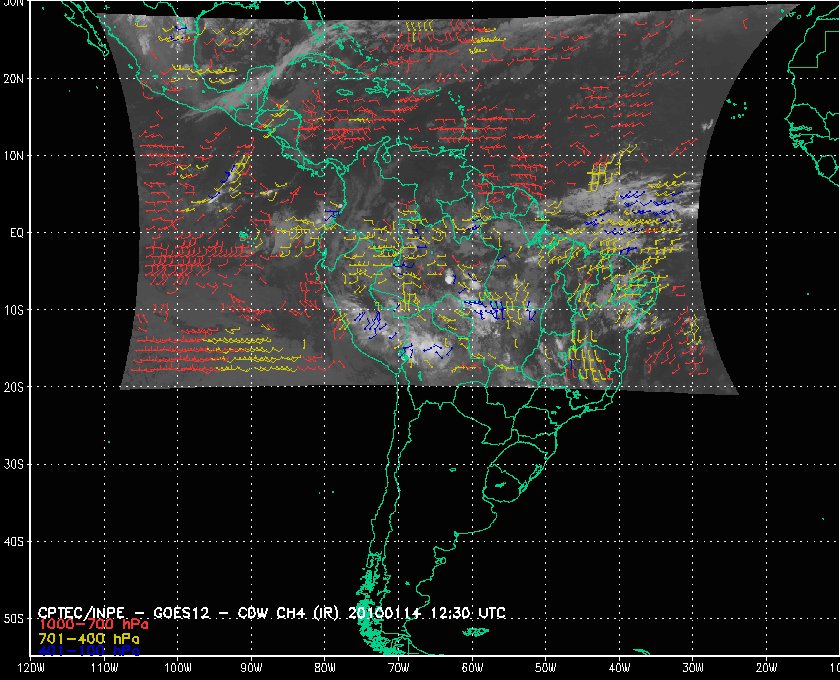Select the 20W longitude label

pyautogui.click(x=766, y=667)
